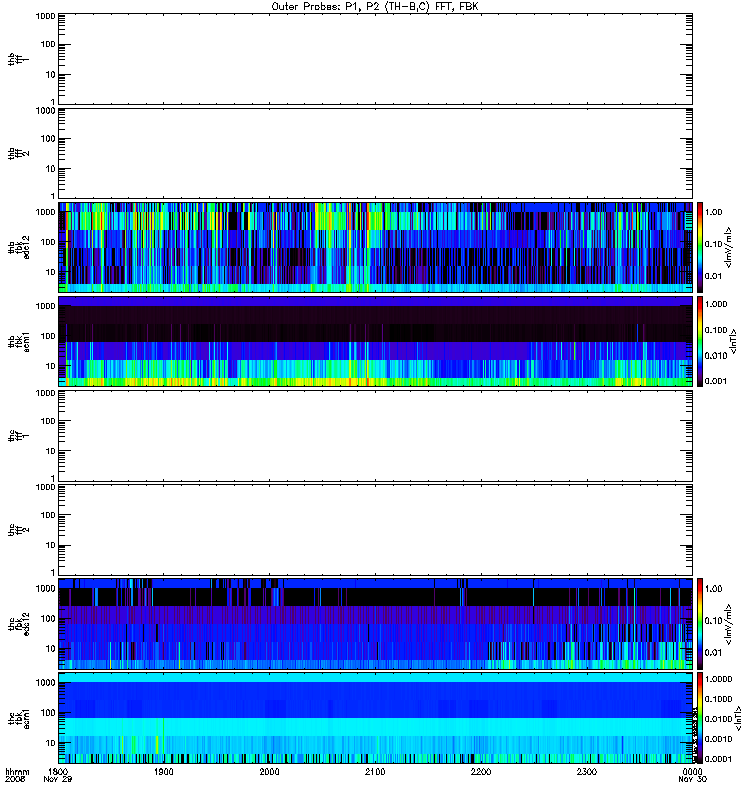Click the '1.000' color bar tick value
The width and height of the screenshot is (750, 800).
point(716,304)
